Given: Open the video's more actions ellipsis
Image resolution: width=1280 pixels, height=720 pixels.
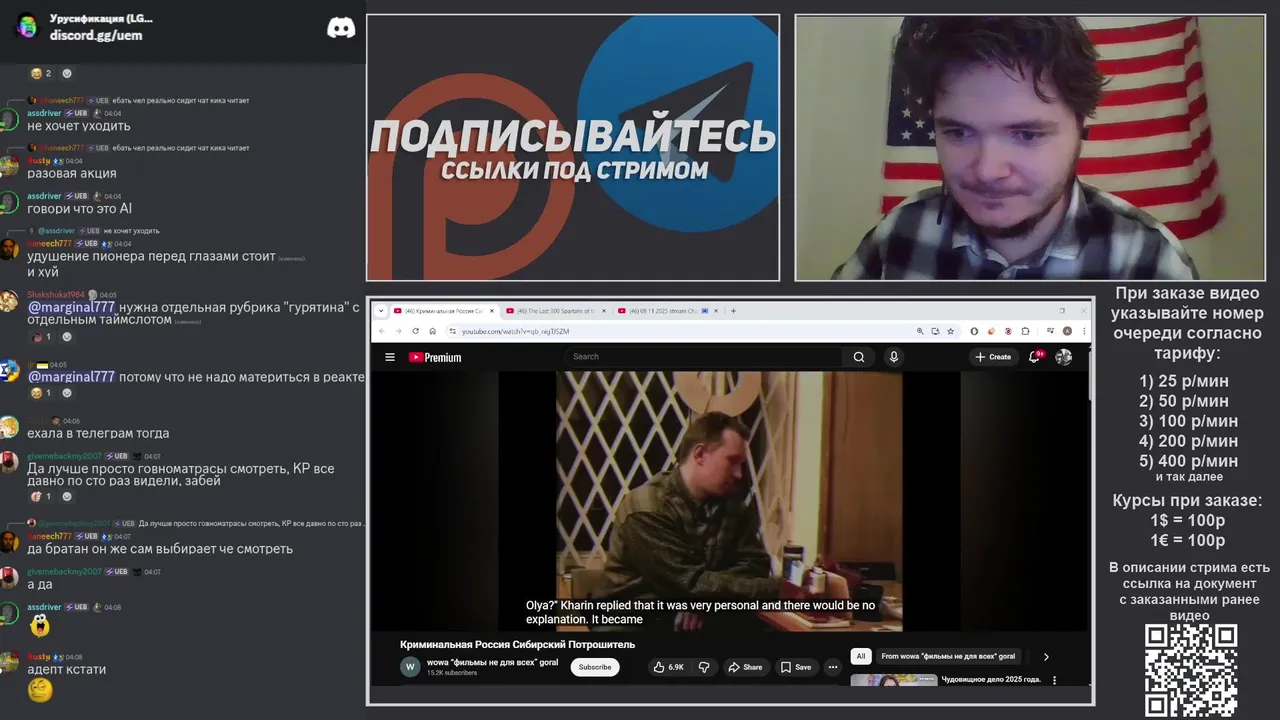Looking at the screenshot, I should coord(832,667).
